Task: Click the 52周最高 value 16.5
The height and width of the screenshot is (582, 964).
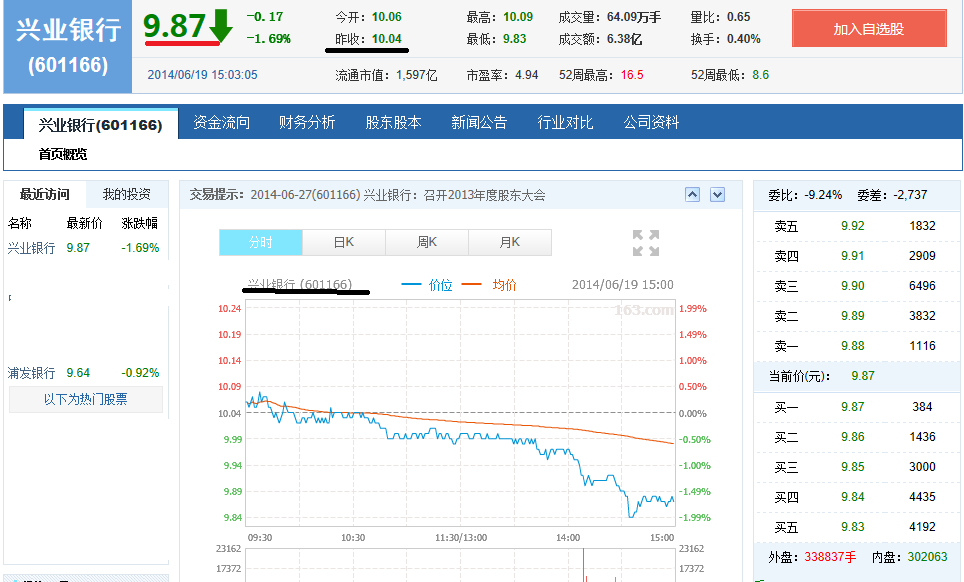Action: coord(632,75)
